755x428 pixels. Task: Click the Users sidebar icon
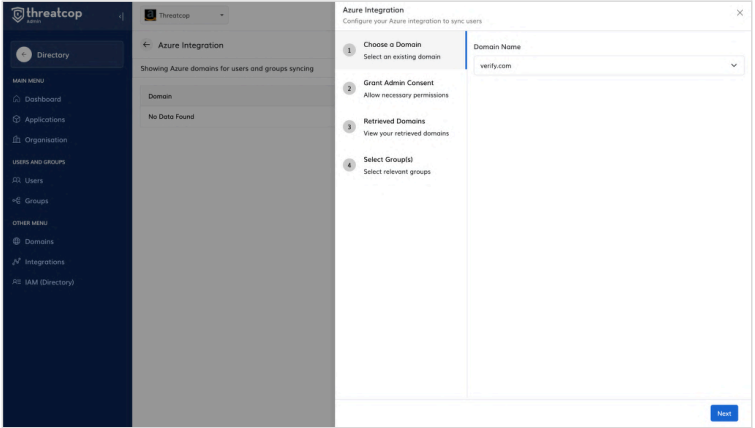point(16,180)
